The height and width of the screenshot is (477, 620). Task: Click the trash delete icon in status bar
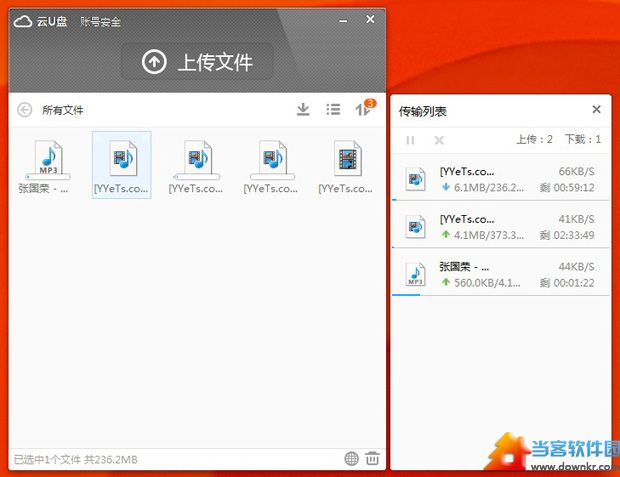pos(372,458)
